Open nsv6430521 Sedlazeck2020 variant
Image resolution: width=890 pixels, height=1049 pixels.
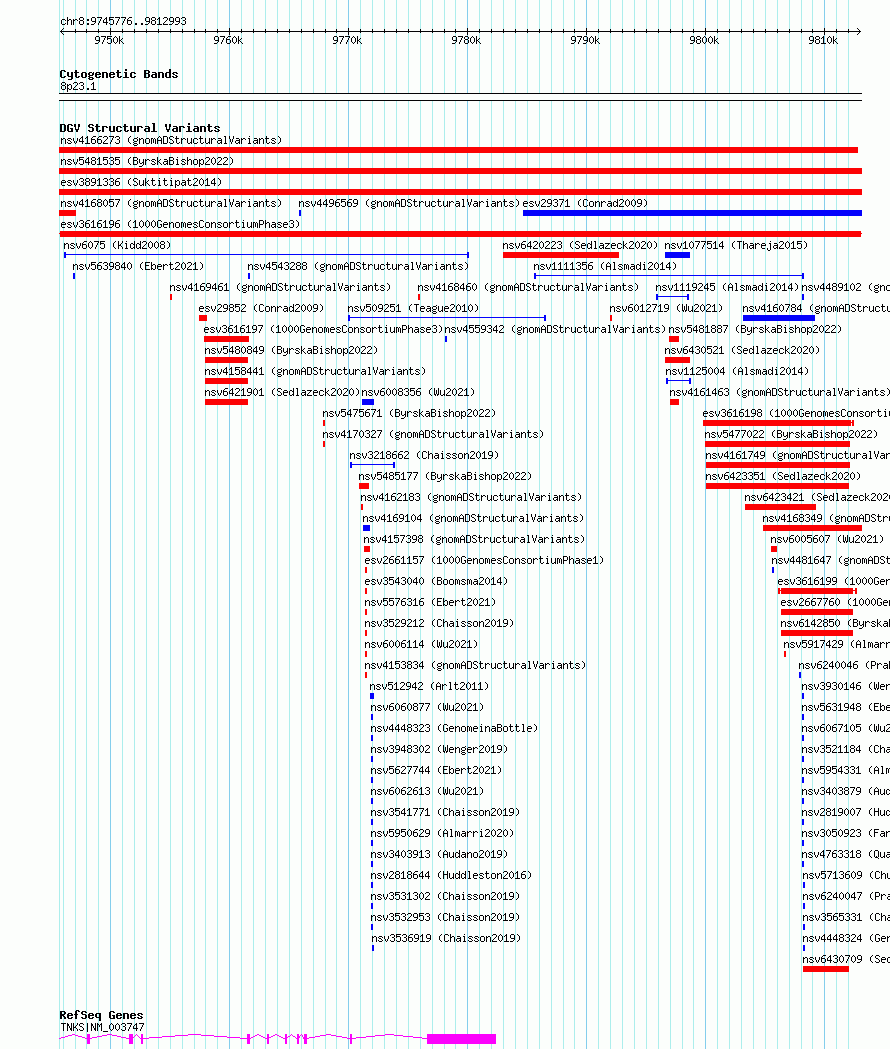[x=742, y=351]
